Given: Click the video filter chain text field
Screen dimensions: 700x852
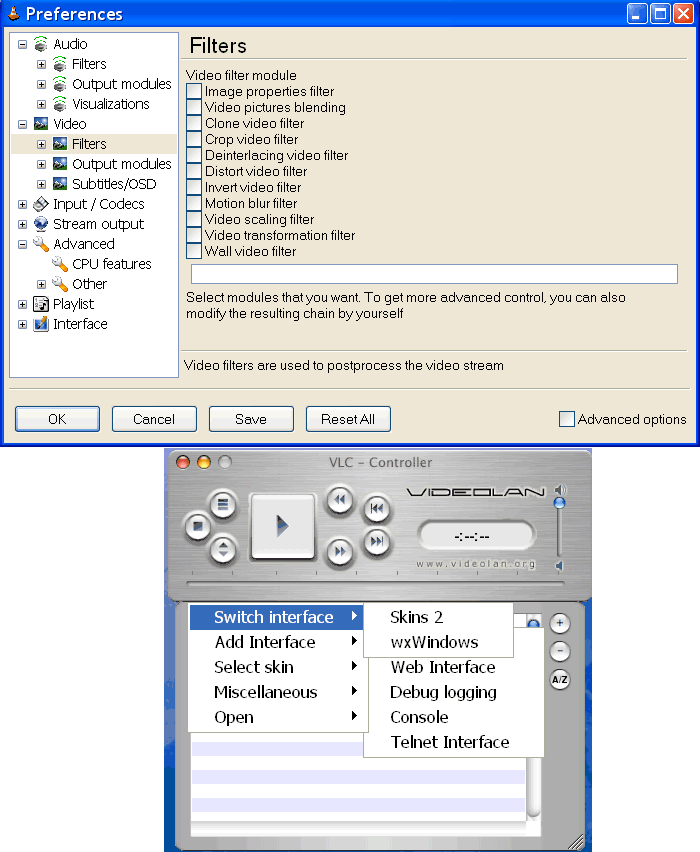Looking at the screenshot, I should point(434,274).
